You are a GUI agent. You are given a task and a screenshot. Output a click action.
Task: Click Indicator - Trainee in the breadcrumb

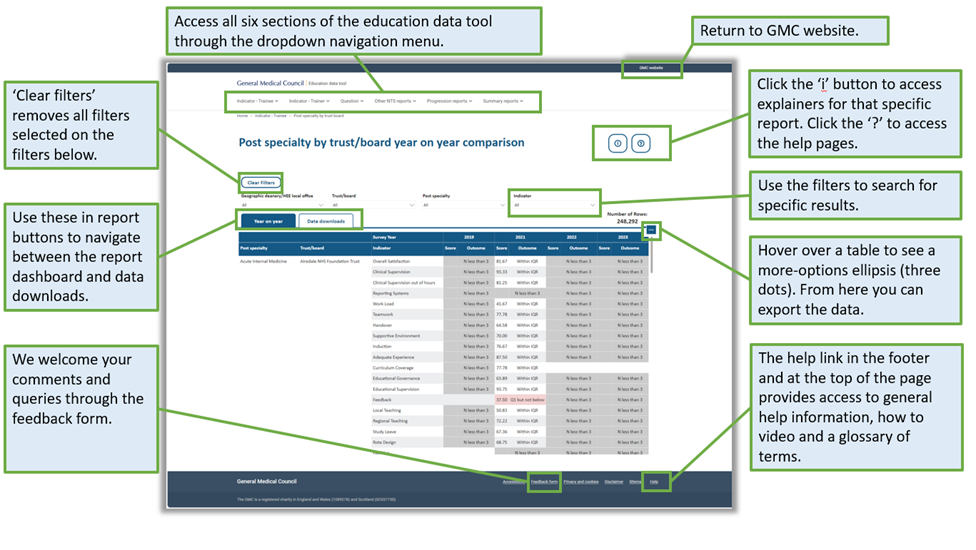coord(270,116)
